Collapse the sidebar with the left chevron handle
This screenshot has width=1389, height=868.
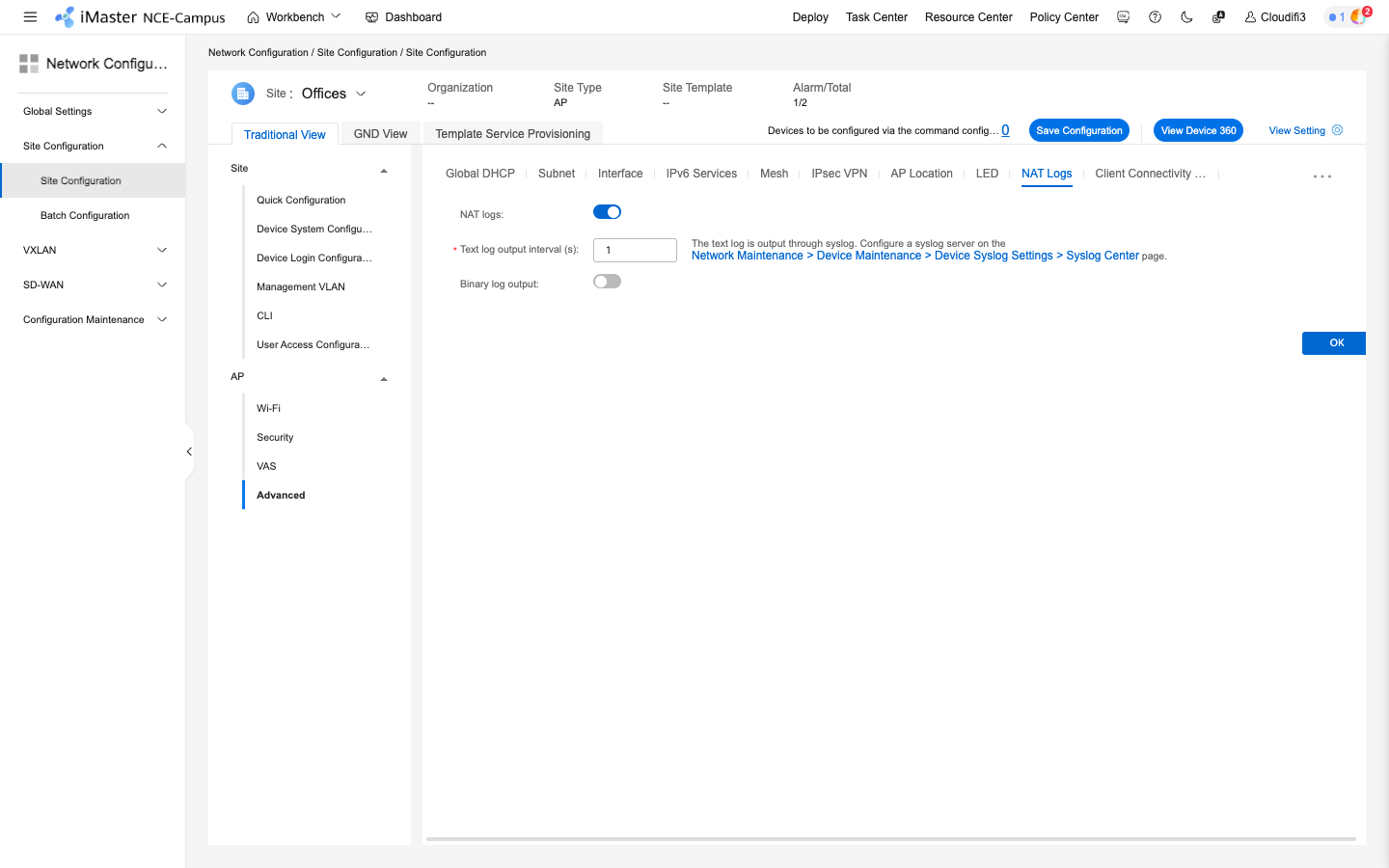[188, 450]
